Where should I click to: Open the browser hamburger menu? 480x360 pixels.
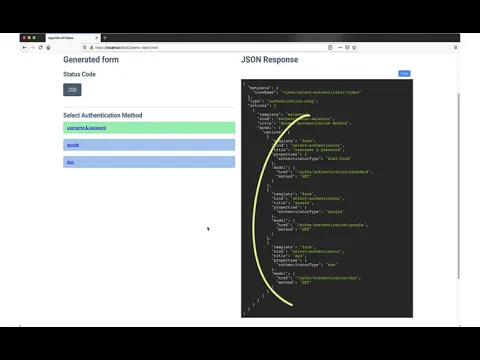coord(455,47)
